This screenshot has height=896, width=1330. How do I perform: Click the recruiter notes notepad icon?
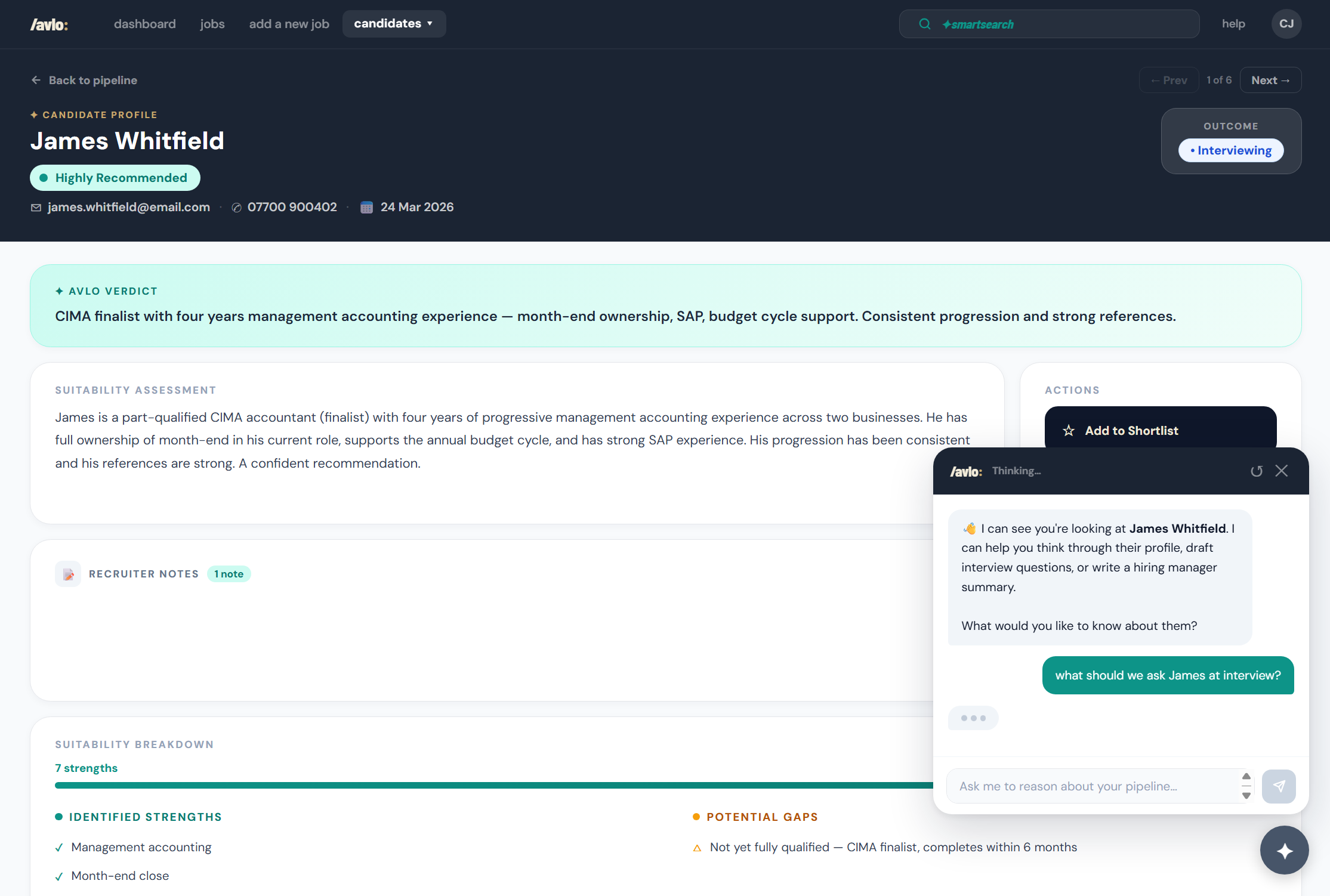point(68,574)
